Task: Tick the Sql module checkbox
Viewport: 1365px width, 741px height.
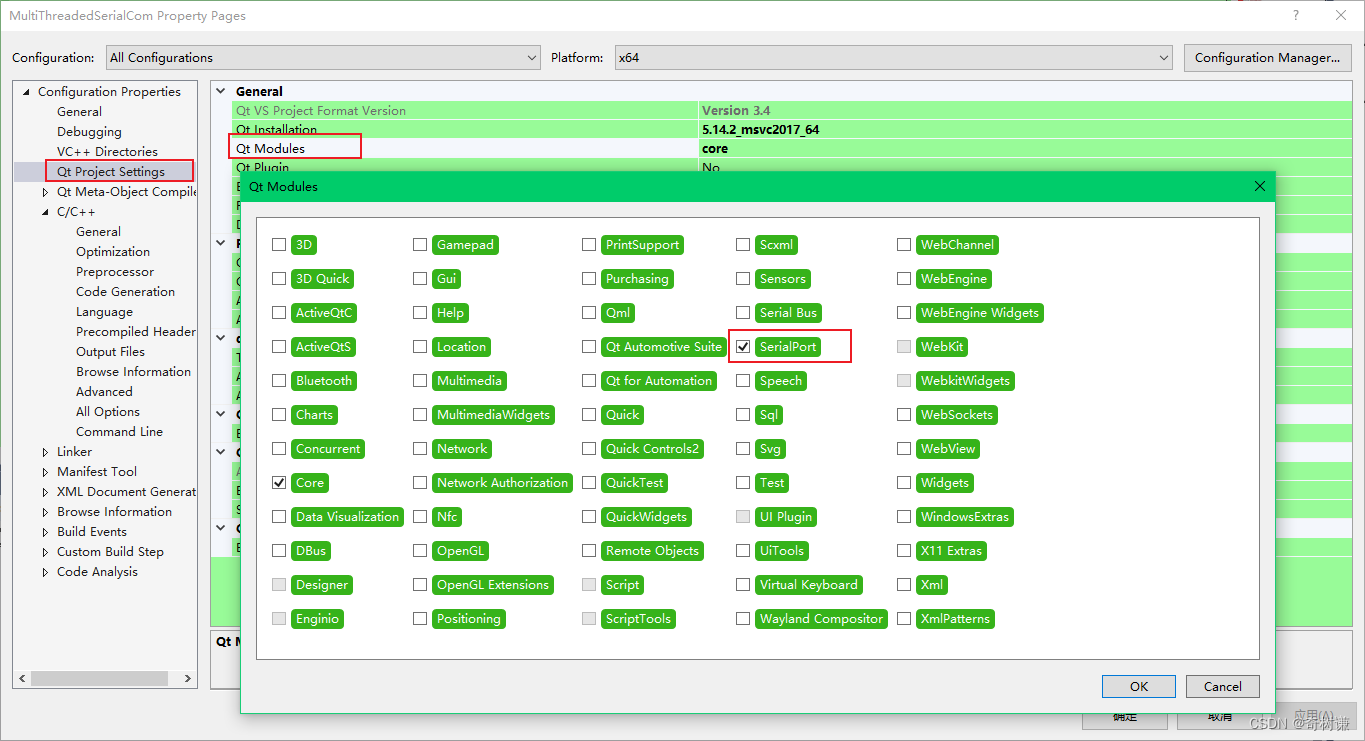Action: (743, 415)
